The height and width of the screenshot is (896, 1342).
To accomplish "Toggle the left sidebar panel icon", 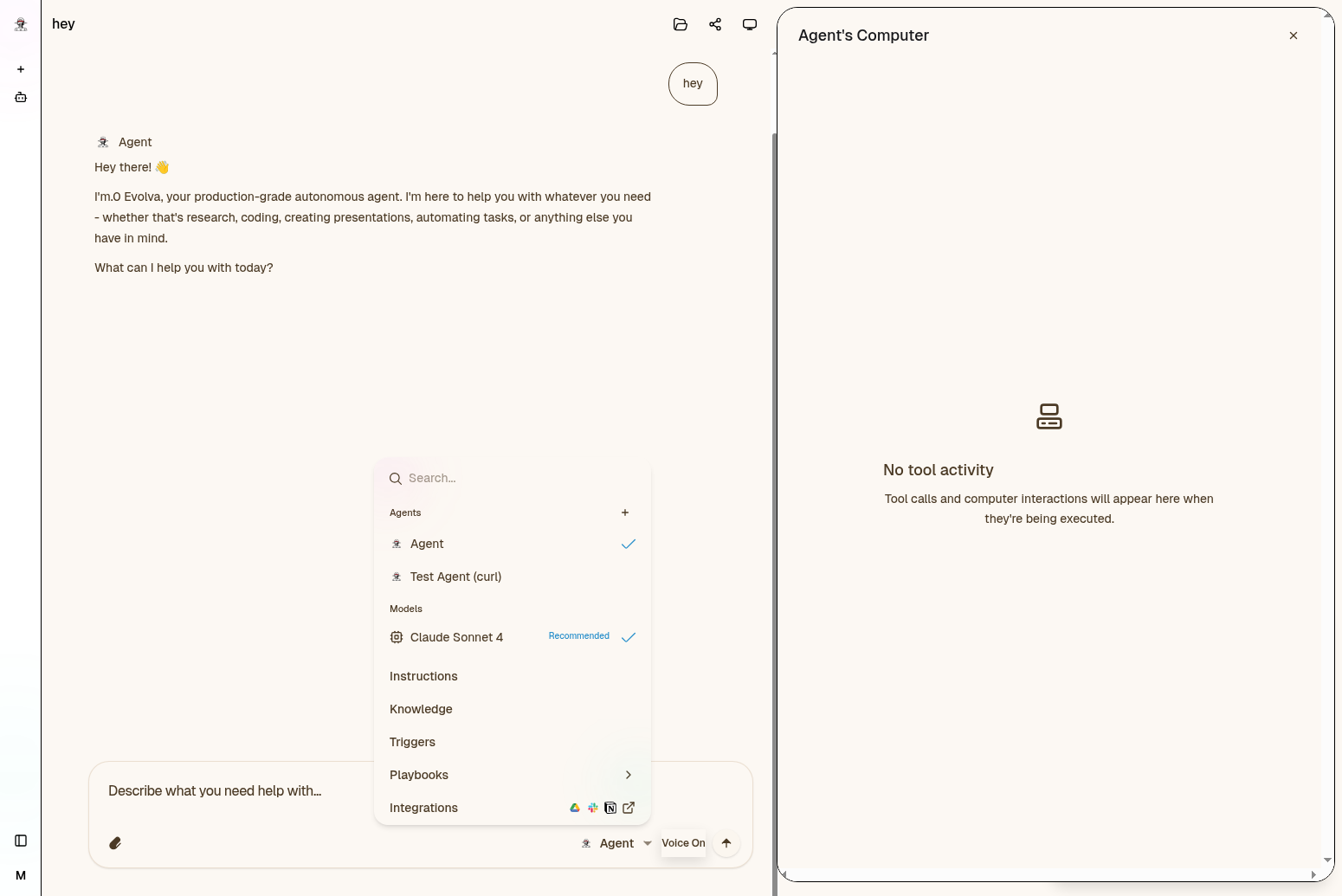I will (x=21, y=841).
